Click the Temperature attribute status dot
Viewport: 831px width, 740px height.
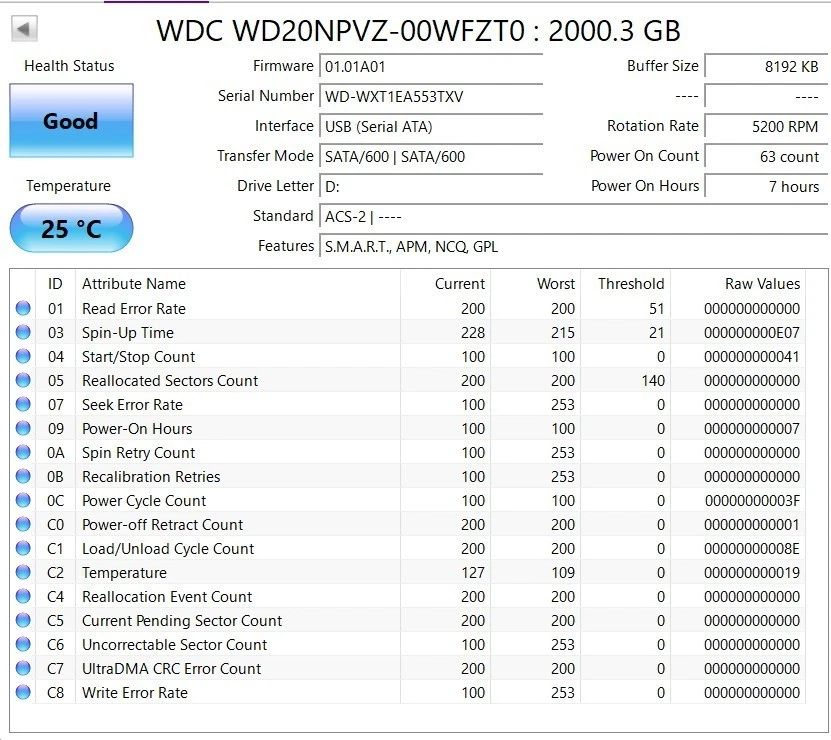(22, 572)
